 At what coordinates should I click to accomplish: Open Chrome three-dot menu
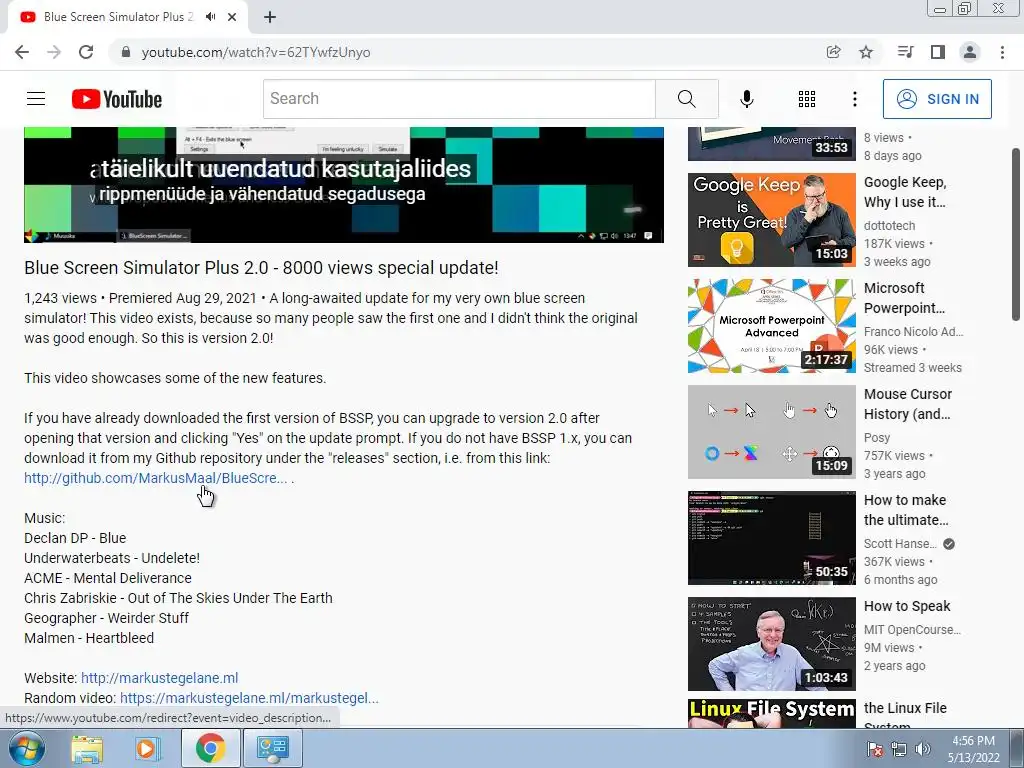click(x=1002, y=52)
